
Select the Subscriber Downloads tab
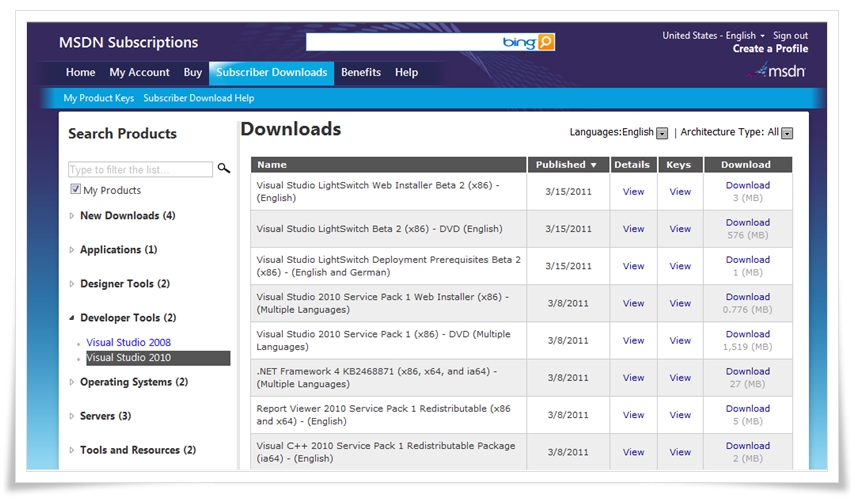tap(272, 73)
